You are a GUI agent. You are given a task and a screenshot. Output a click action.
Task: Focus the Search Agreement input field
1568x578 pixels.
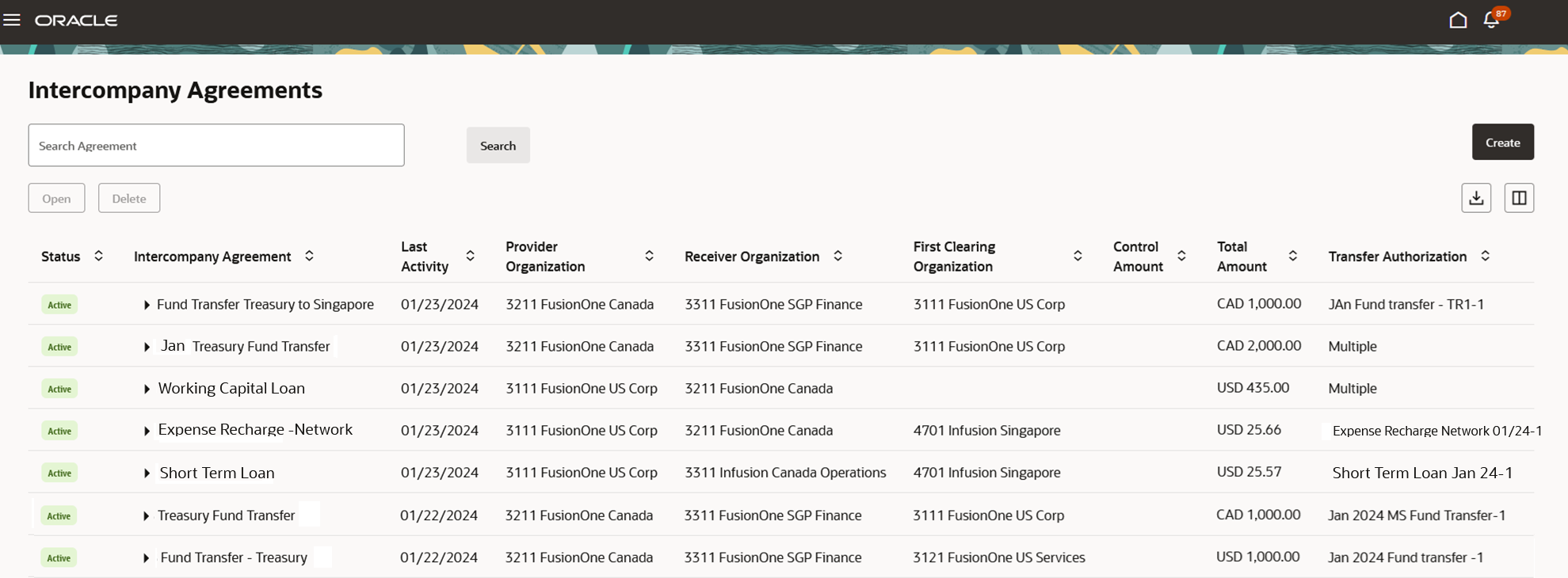(x=216, y=145)
